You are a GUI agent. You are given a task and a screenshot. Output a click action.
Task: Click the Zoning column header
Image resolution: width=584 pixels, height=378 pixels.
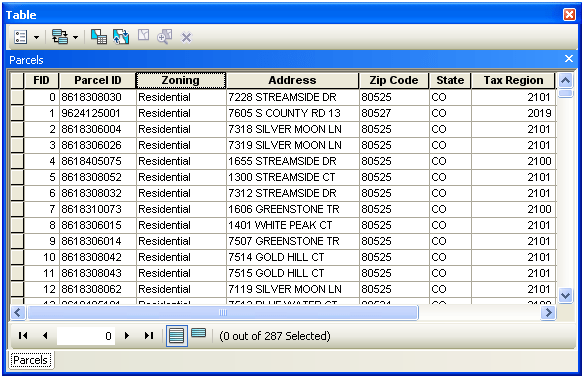tap(181, 80)
